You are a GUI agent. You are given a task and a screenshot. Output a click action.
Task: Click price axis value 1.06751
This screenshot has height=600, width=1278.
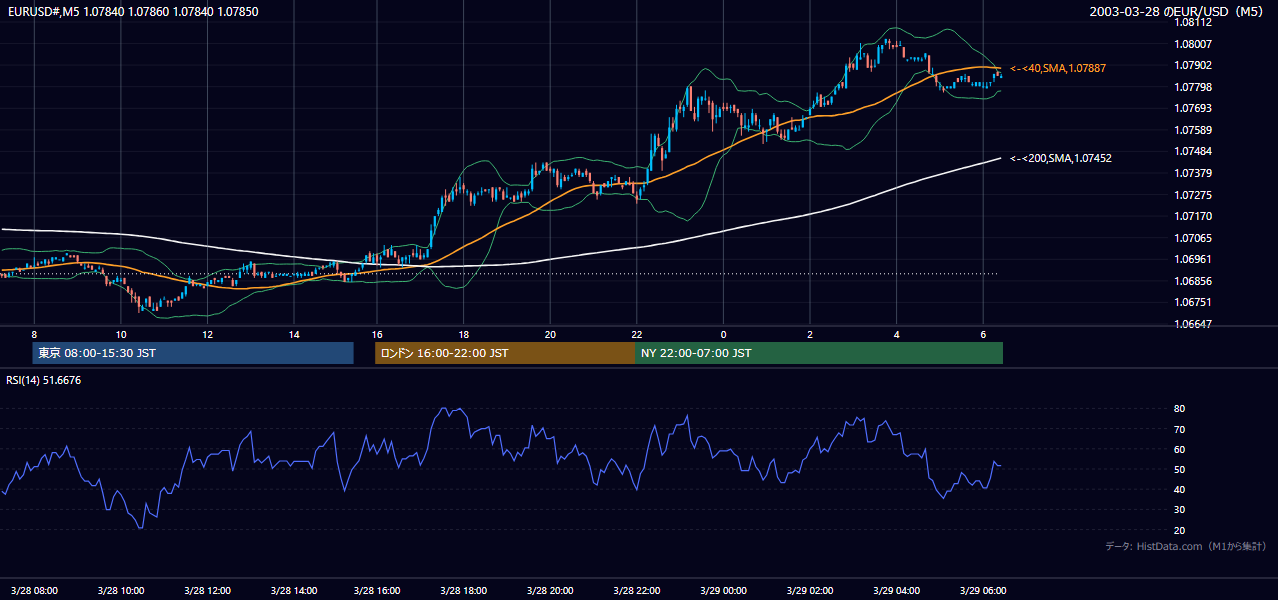point(1193,302)
